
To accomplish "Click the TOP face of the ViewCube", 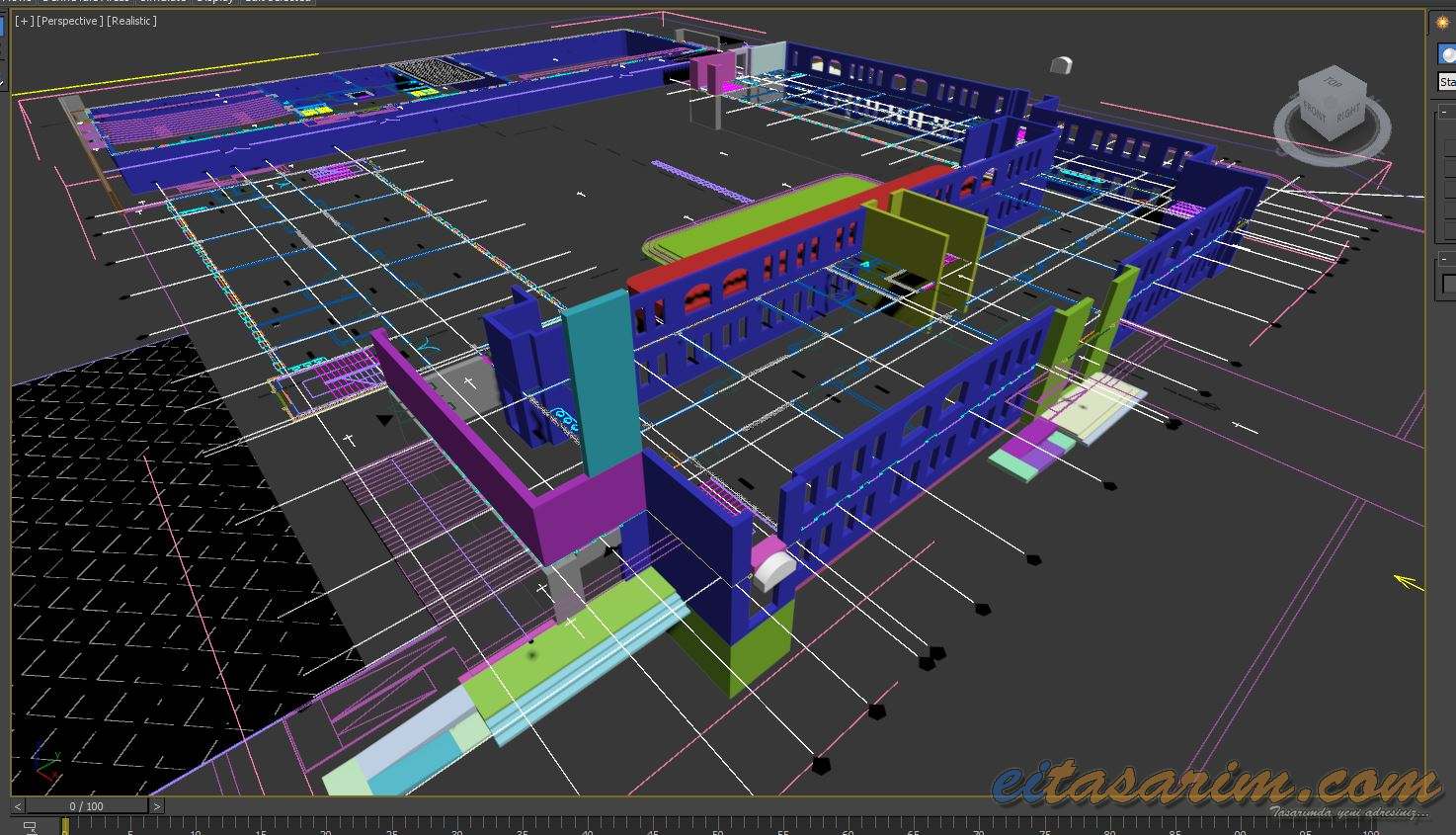I will 1333,83.
